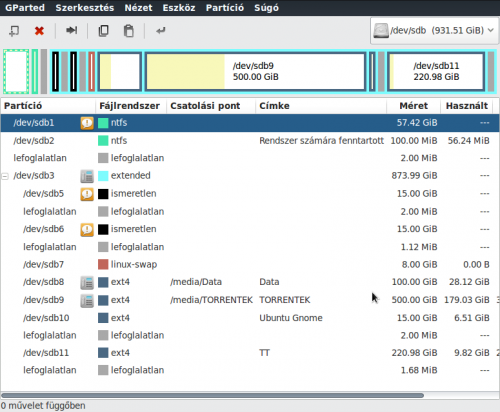
Task: Open the Partíció menu
Action: click(225, 8)
